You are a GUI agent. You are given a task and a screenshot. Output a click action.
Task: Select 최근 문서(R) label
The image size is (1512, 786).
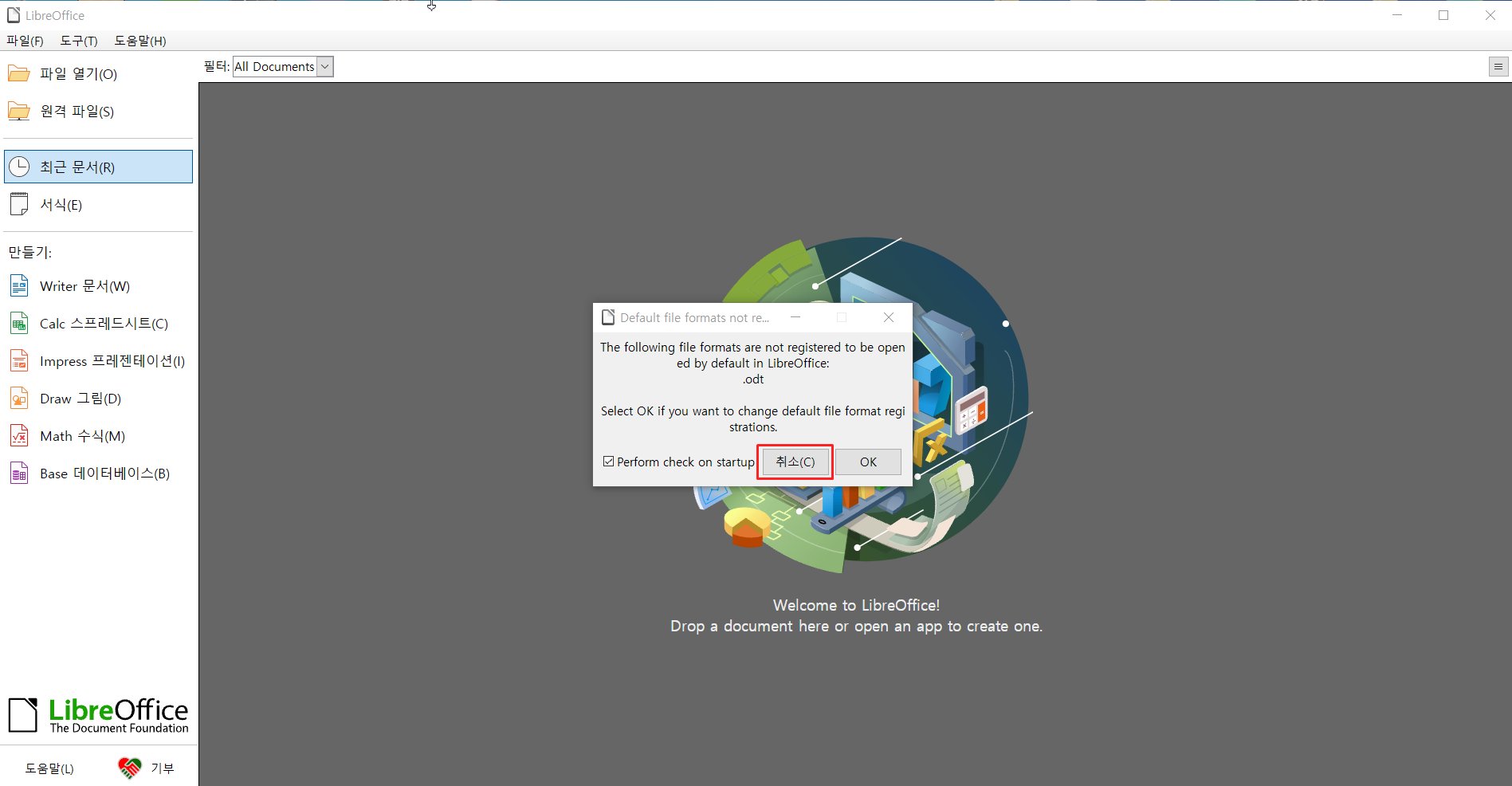77,167
